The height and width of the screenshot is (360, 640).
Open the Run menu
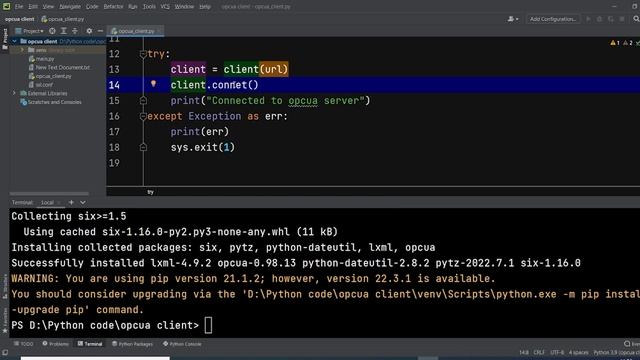(x=133, y=7)
